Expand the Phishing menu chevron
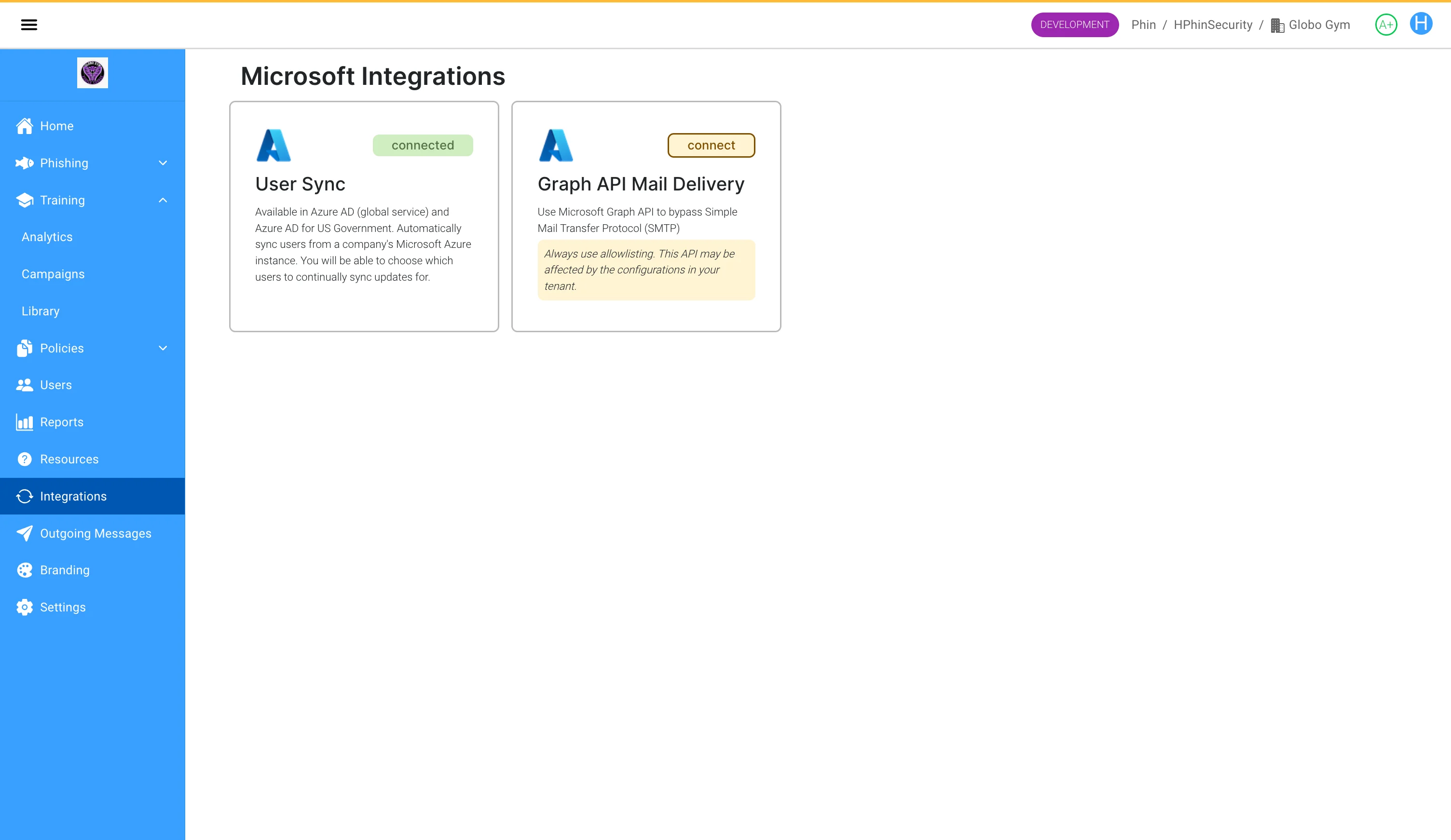Viewport: 1451px width, 840px height. (x=163, y=163)
